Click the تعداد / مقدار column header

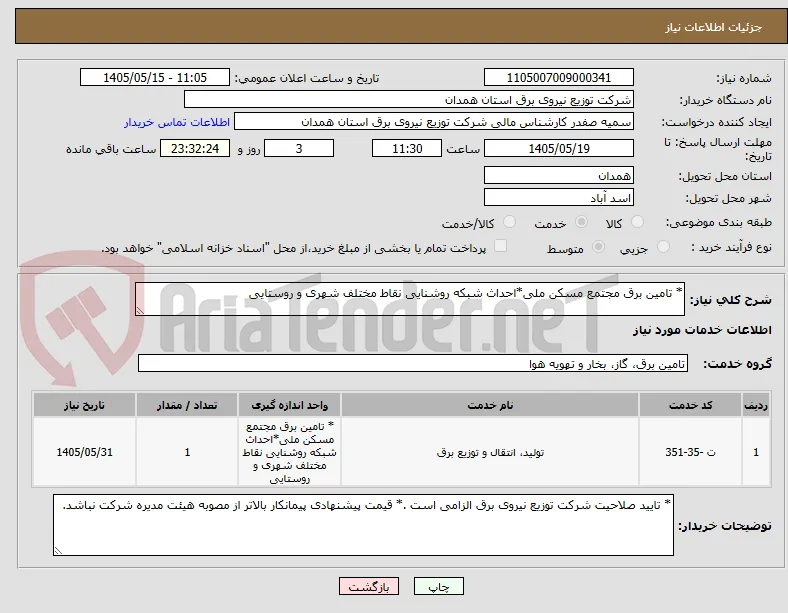coord(187,405)
